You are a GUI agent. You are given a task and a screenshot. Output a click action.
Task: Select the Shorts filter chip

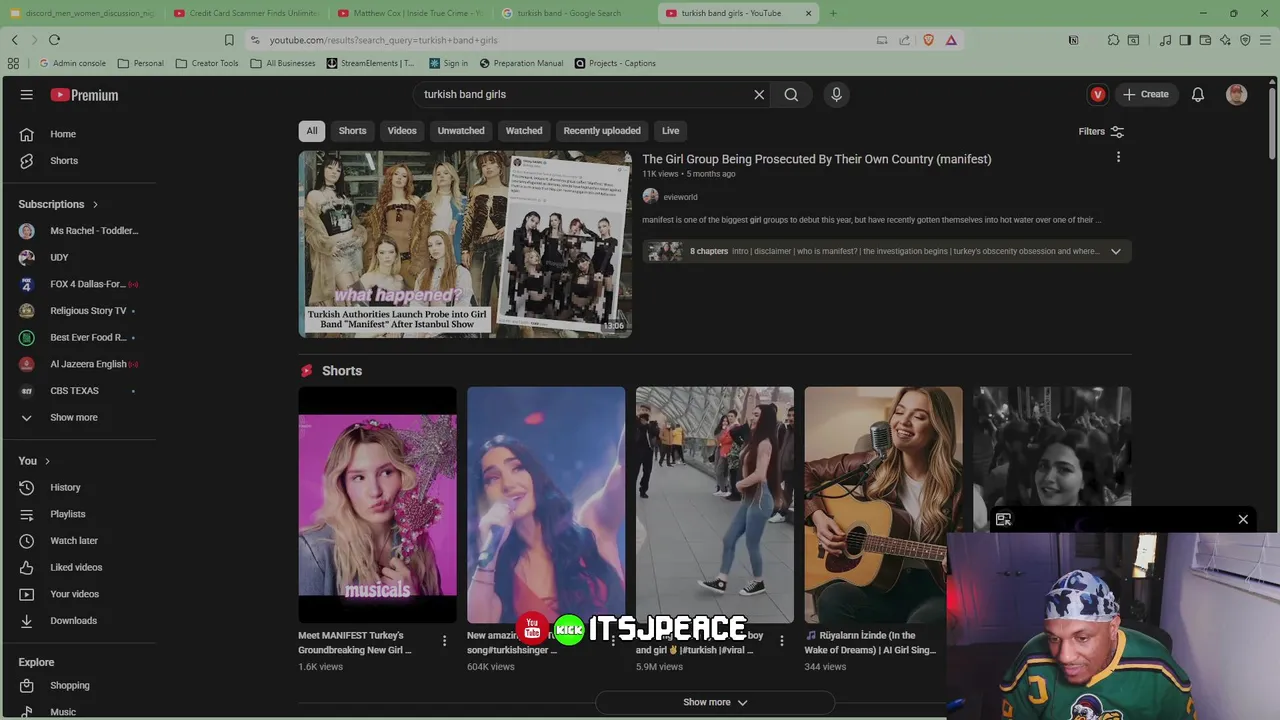click(x=352, y=131)
